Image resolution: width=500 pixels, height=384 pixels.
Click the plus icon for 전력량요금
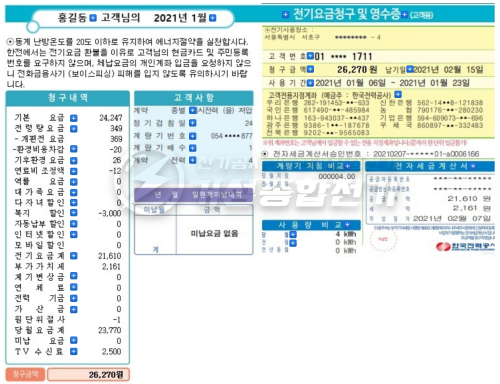pyautogui.click(x=74, y=129)
